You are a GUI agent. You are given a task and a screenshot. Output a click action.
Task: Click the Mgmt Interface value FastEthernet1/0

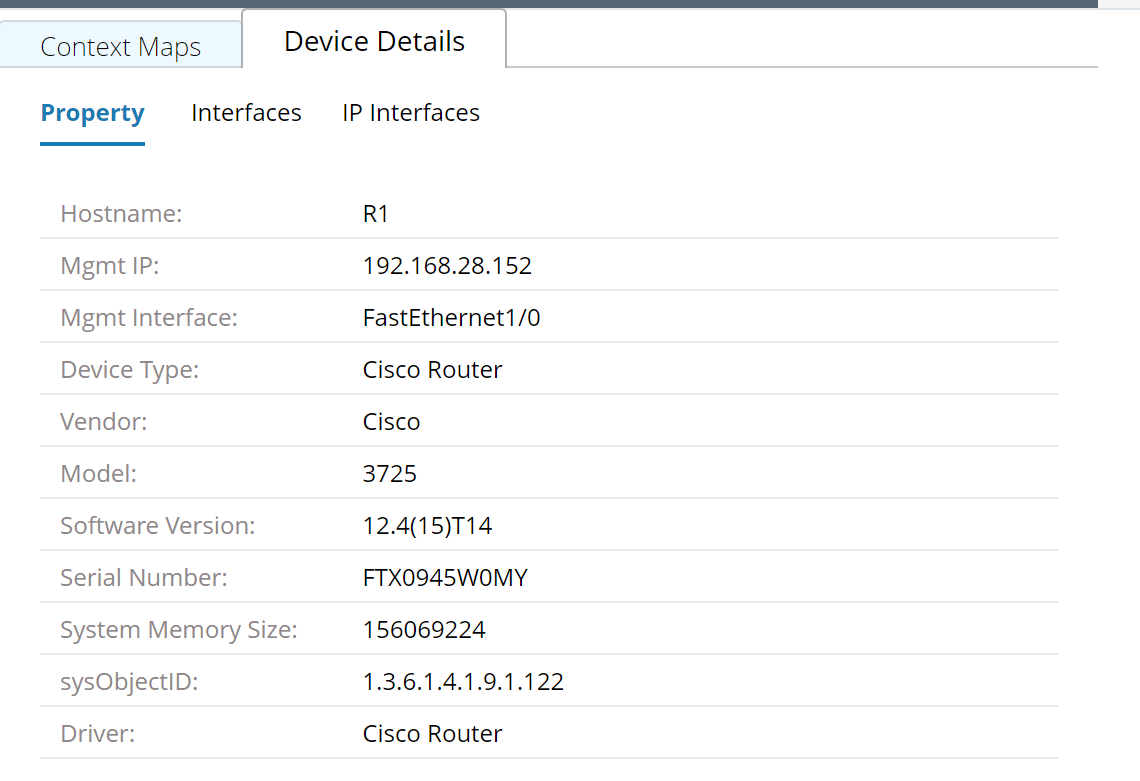click(x=451, y=317)
